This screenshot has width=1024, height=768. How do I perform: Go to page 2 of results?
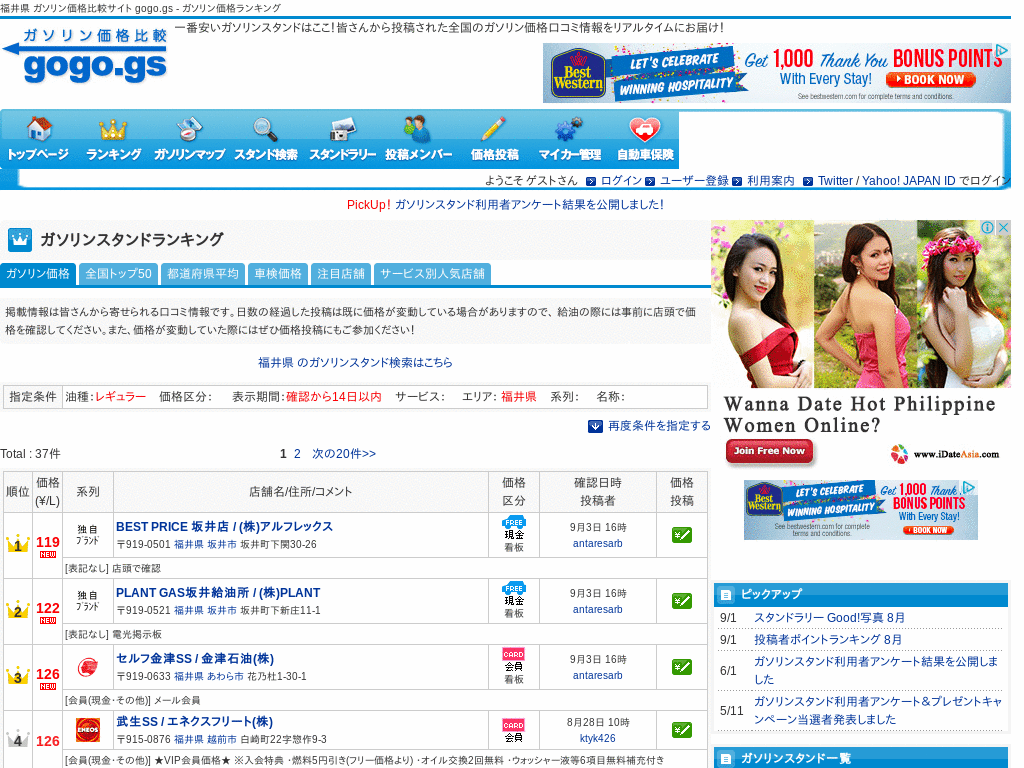[297, 454]
